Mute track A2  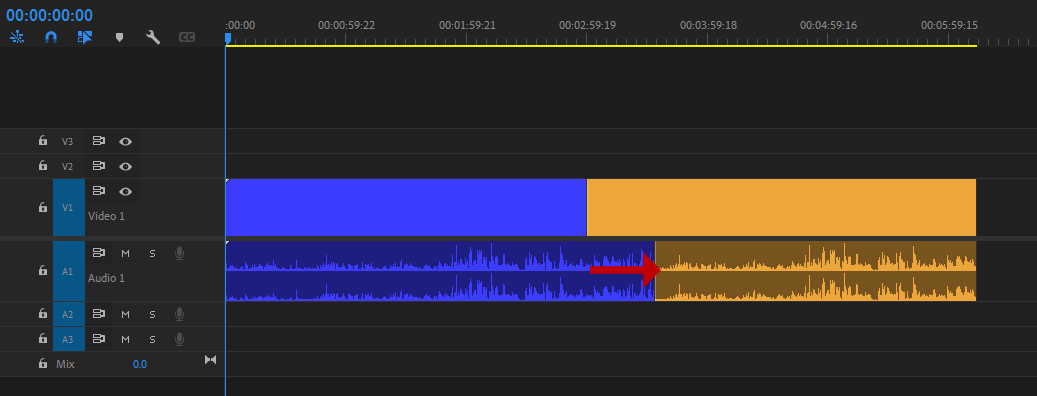point(126,314)
